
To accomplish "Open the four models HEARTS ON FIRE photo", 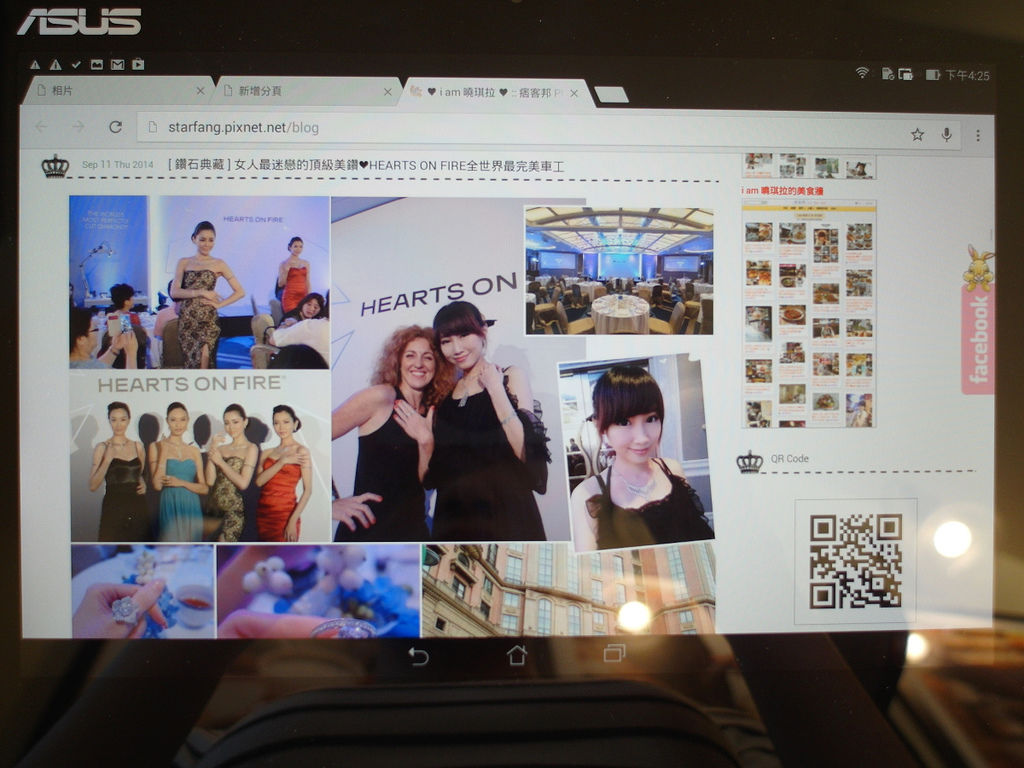I will [x=200, y=456].
